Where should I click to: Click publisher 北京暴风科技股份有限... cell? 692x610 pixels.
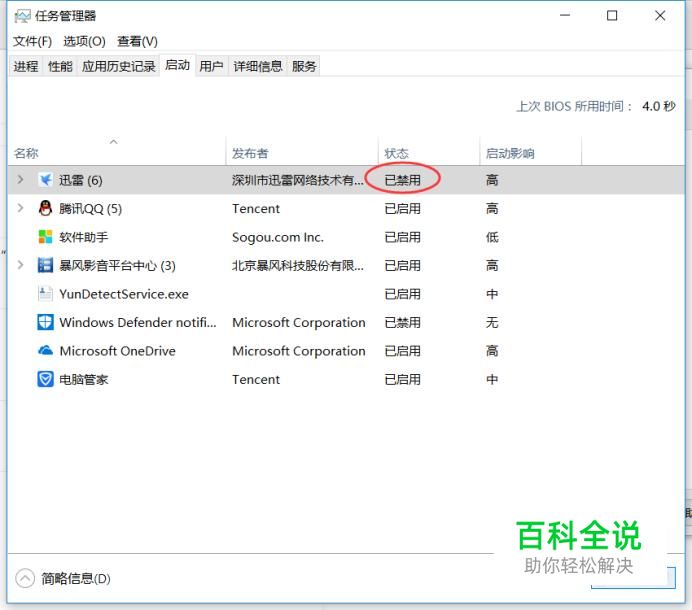pos(298,265)
